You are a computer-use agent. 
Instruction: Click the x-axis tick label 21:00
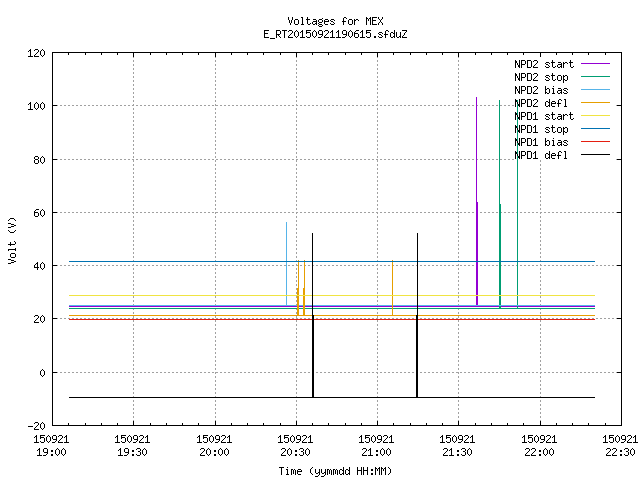(x=376, y=453)
